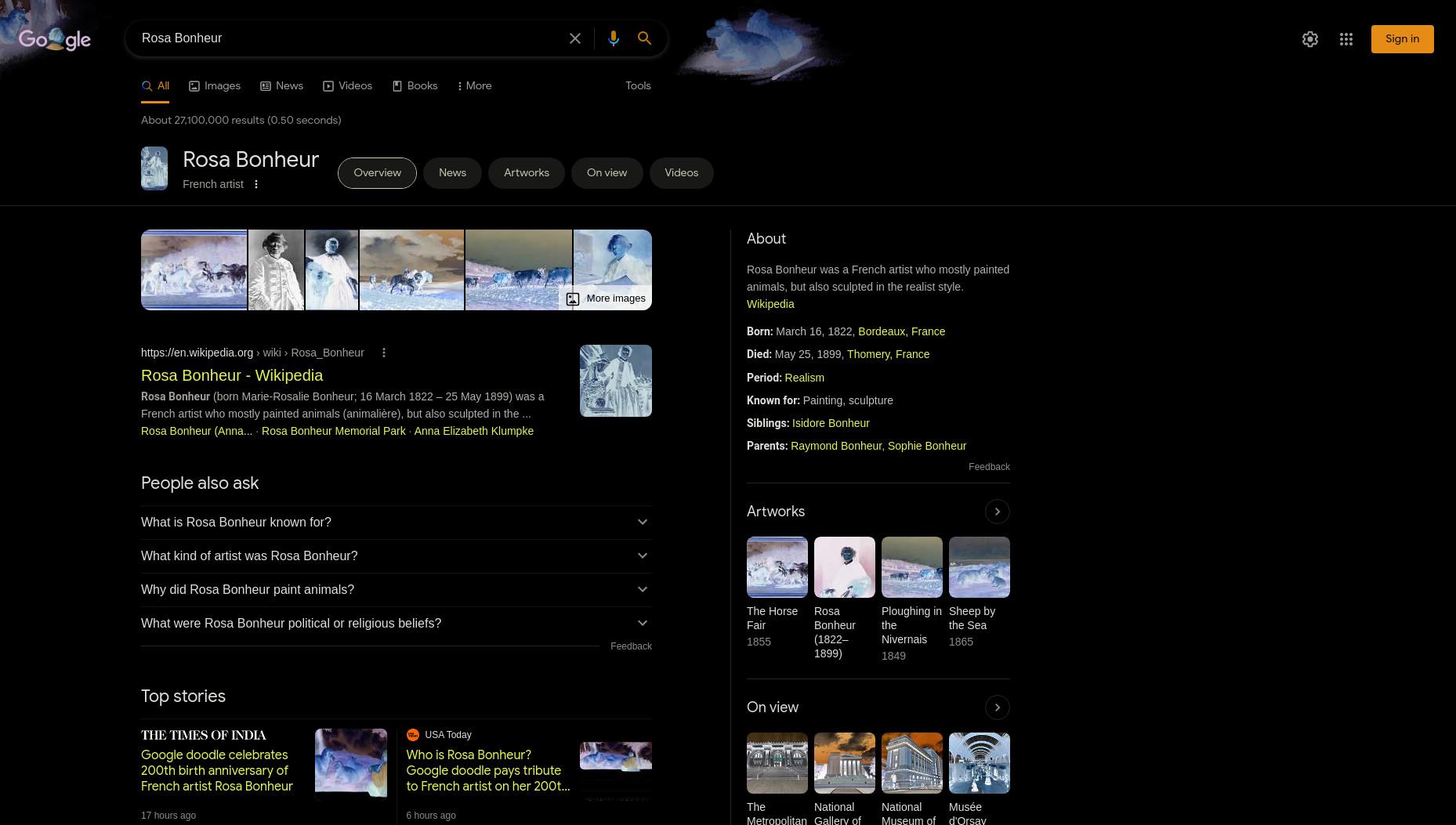Click Rosa Bonheur header portrait thumbnail
1456x825 pixels.
click(x=154, y=168)
